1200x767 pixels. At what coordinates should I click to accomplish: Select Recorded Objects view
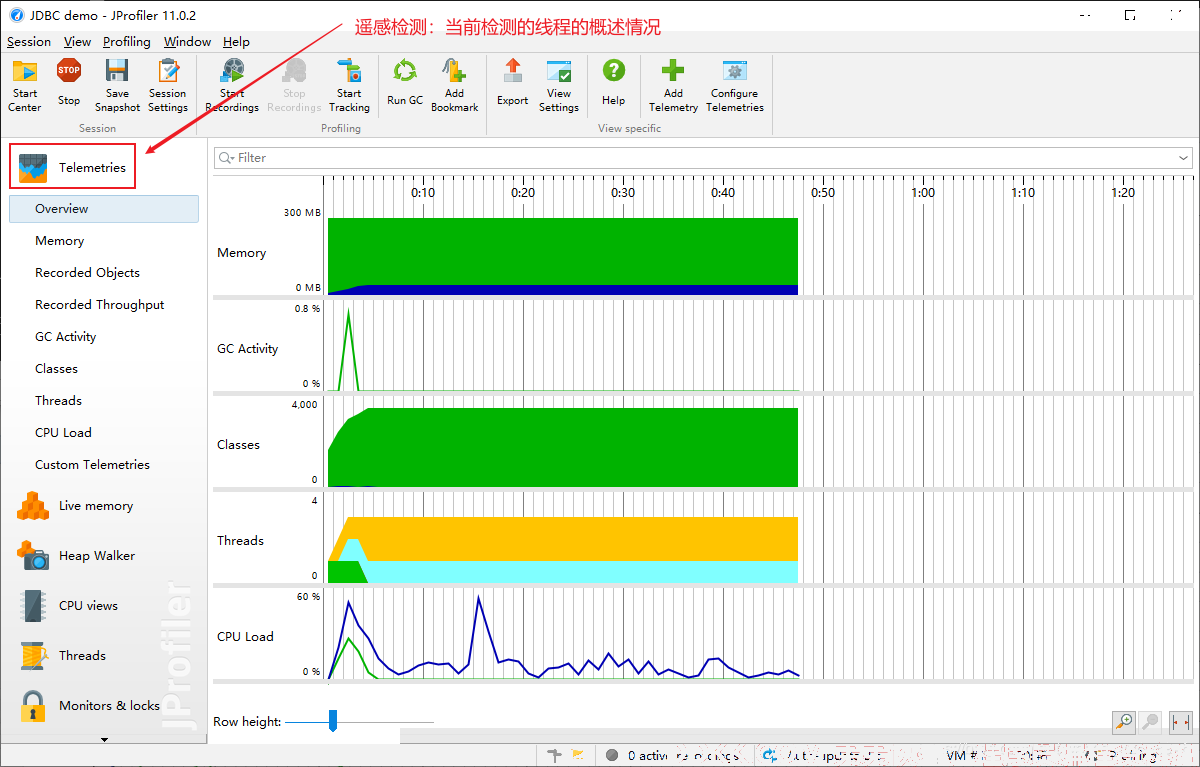coord(88,273)
